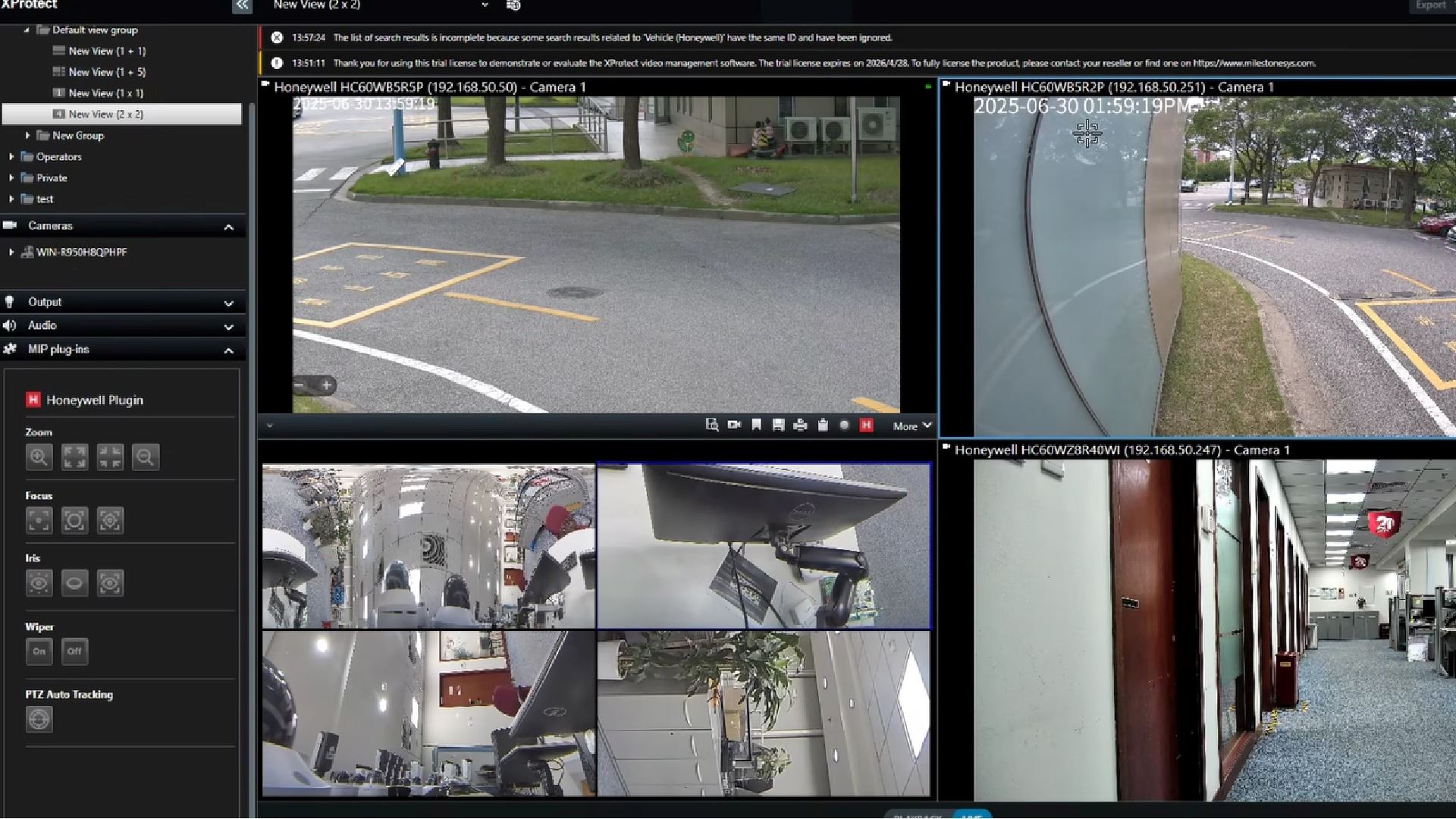
Task: Click the fisheye quadrant showing the plant
Action: tap(764, 714)
